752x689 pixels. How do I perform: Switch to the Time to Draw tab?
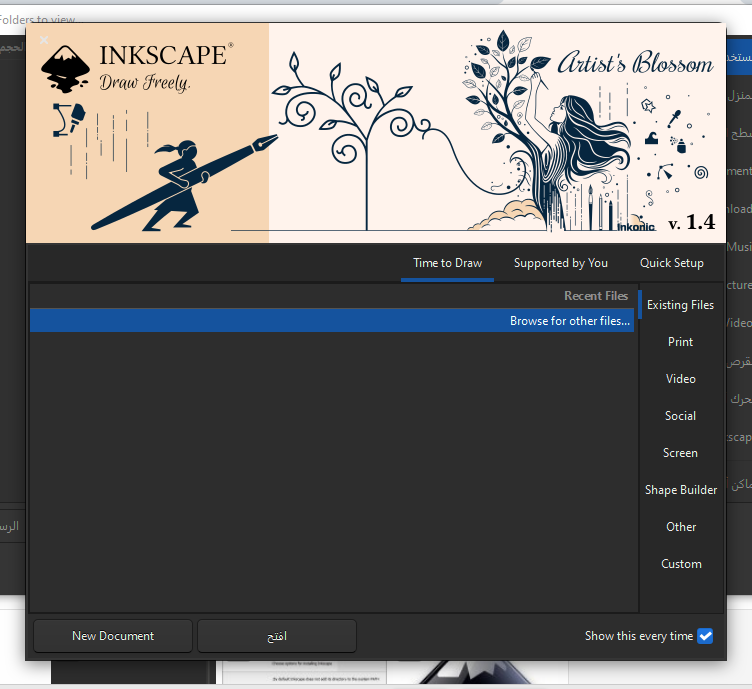(447, 263)
